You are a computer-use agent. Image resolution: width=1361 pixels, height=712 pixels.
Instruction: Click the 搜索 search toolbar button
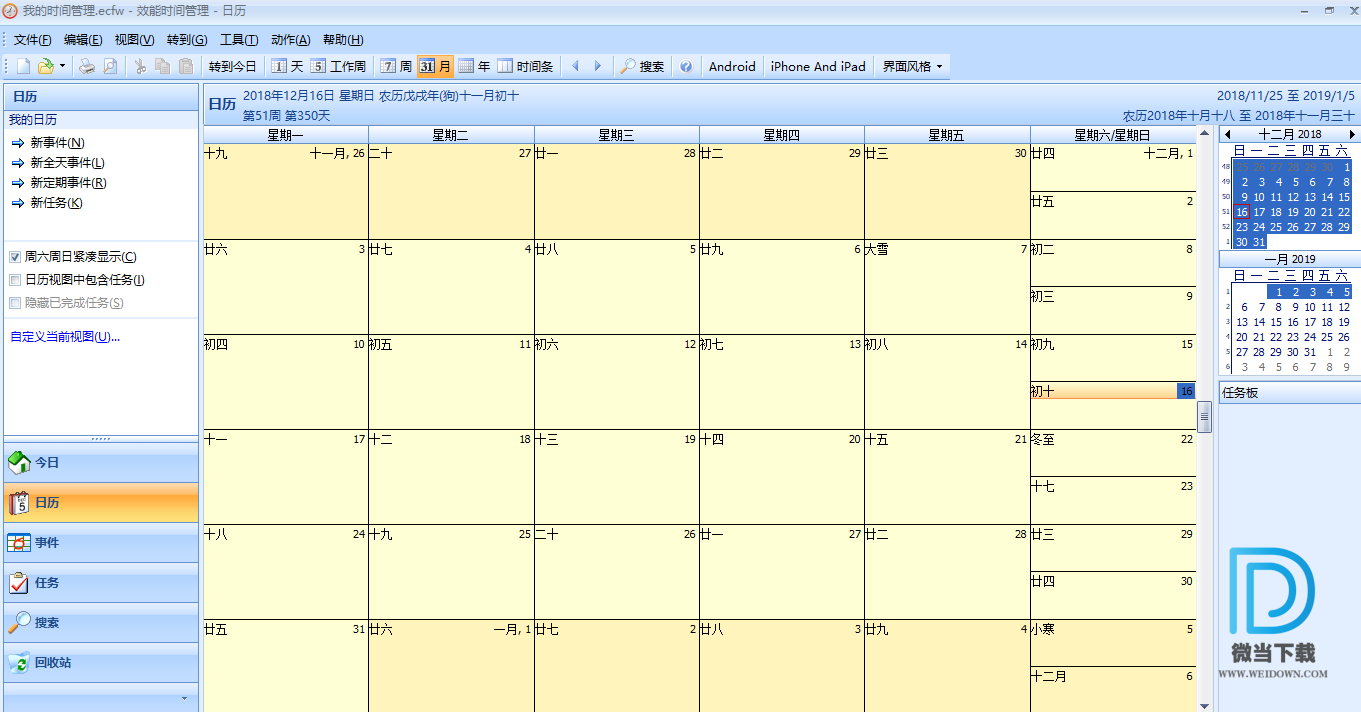point(642,66)
